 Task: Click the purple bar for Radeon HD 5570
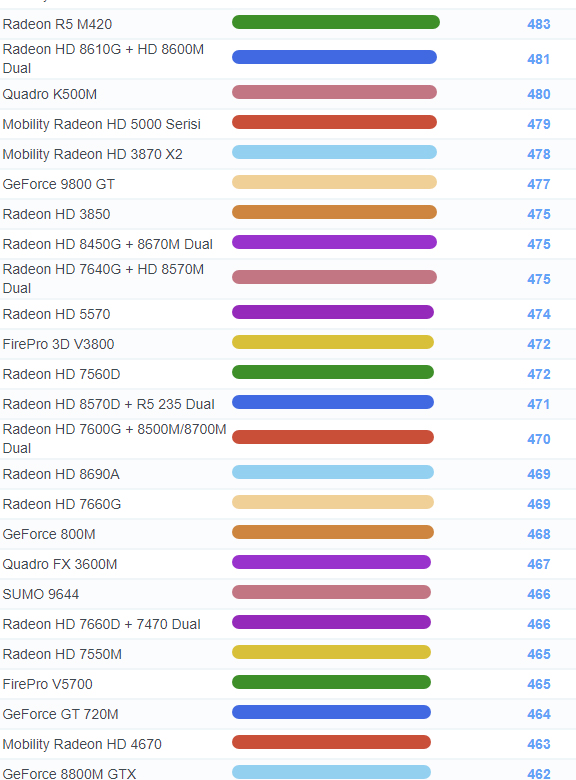click(333, 312)
